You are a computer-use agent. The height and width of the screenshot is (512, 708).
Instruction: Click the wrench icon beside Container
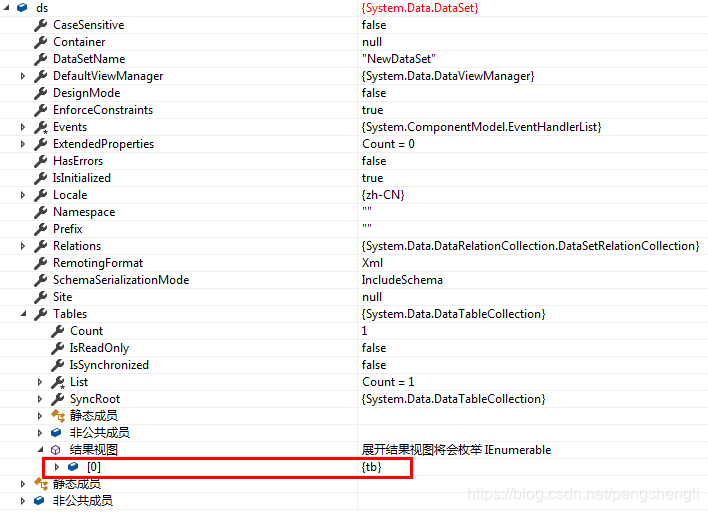click(x=41, y=42)
